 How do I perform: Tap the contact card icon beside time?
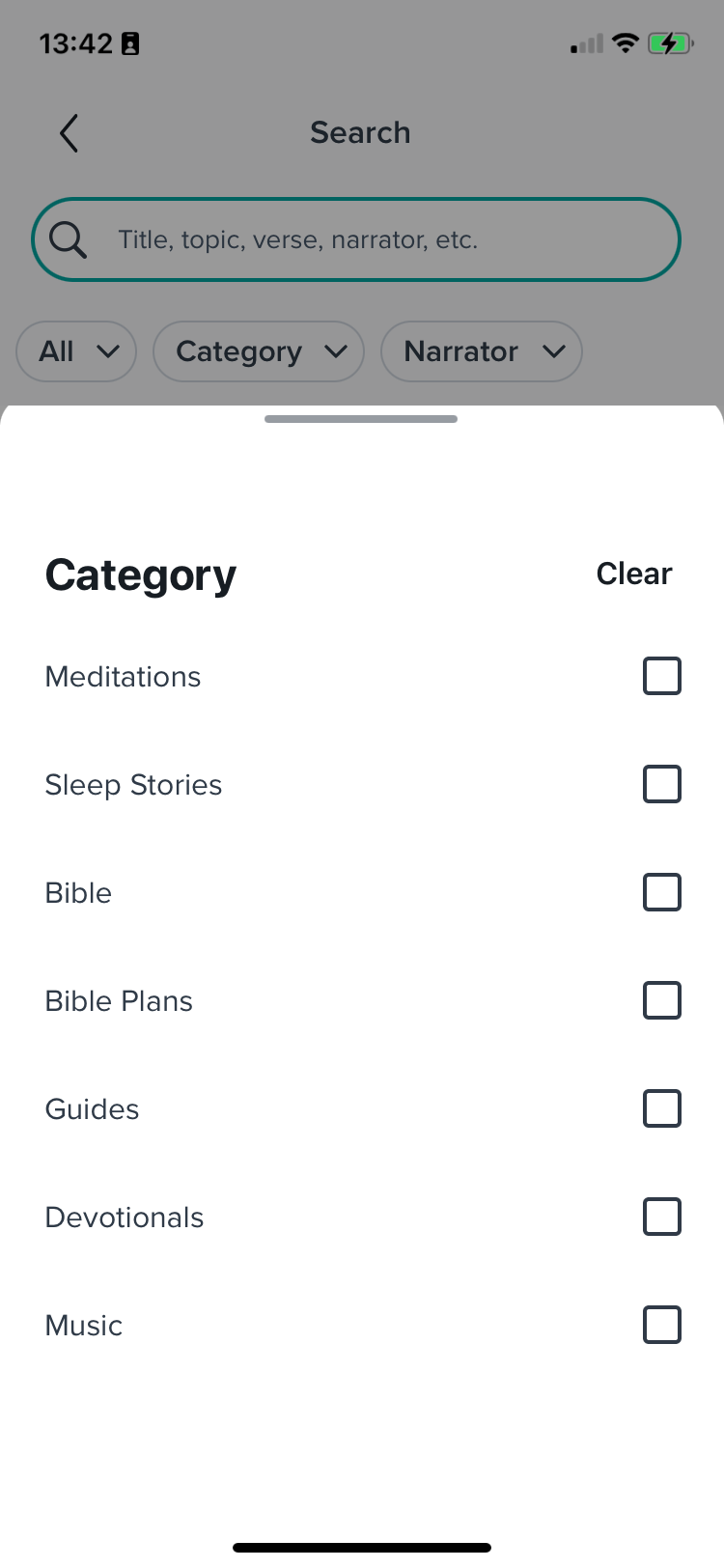[x=130, y=43]
